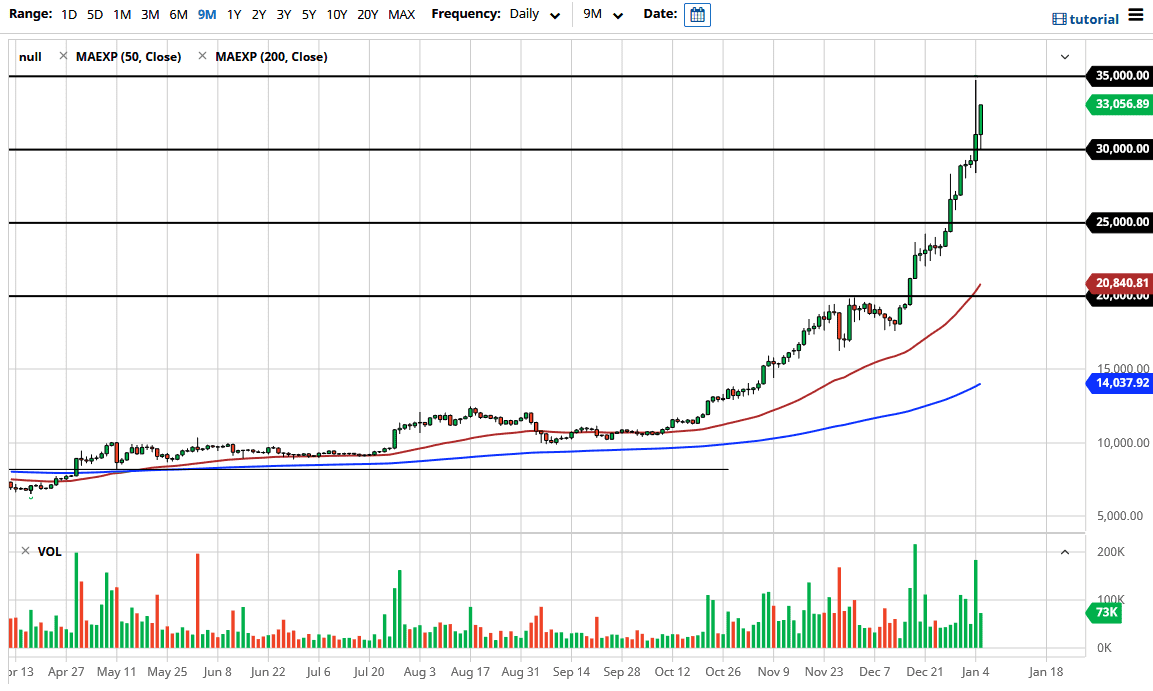Open the chart options chevron above price scale
Viewport: 1153px width, 691px height.
[x=1065, y=57]
